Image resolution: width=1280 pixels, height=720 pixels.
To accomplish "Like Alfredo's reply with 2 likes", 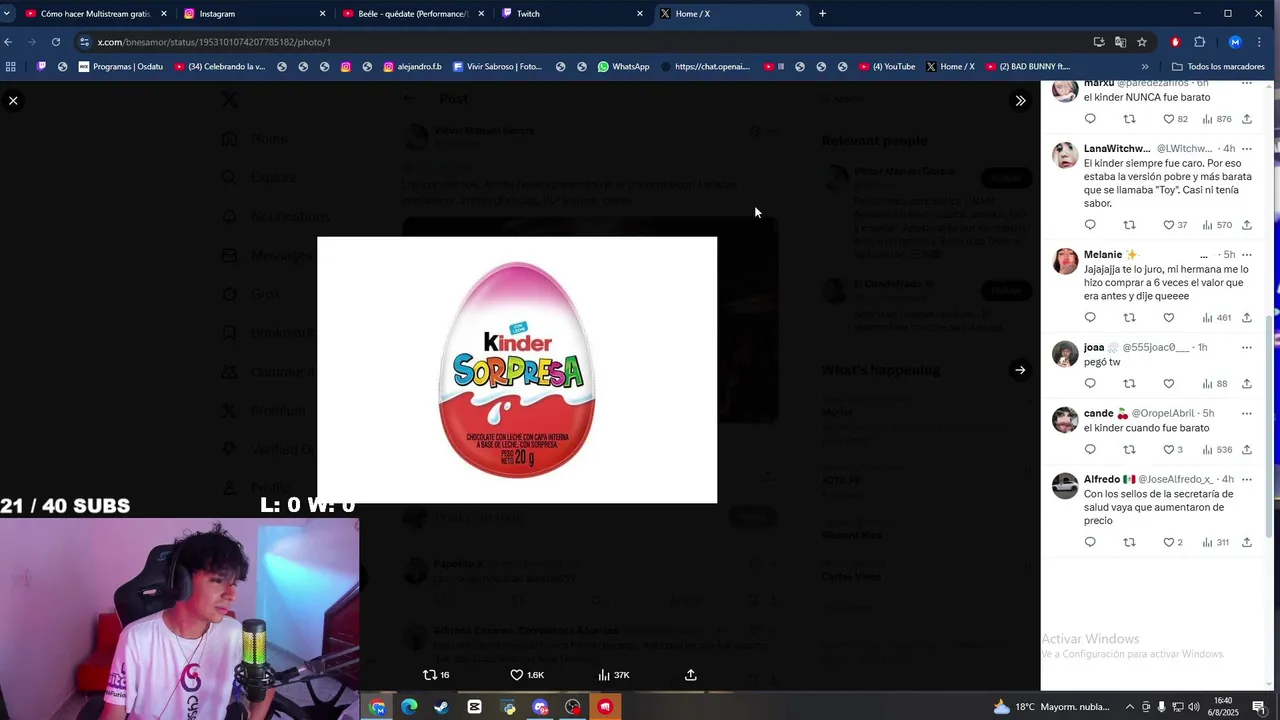I will point(1172,543).
